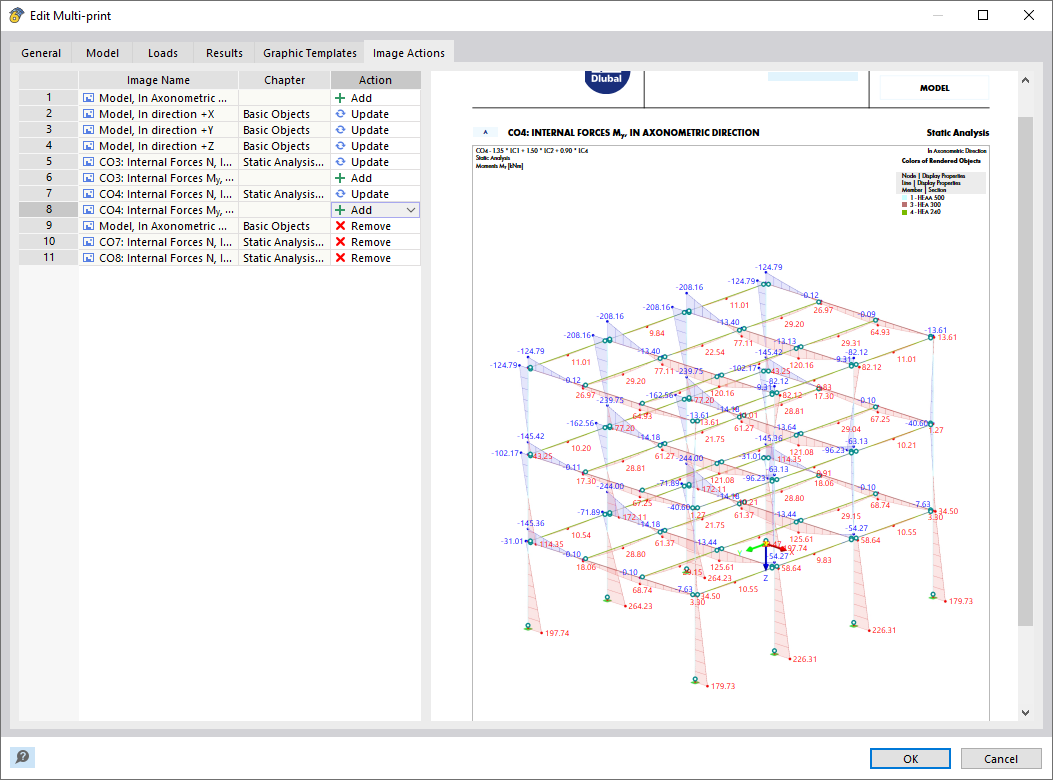Click red X Remove icon in row 9
Image resolution: width=1053 pixels, height=780 pixels.
[340, 226]
